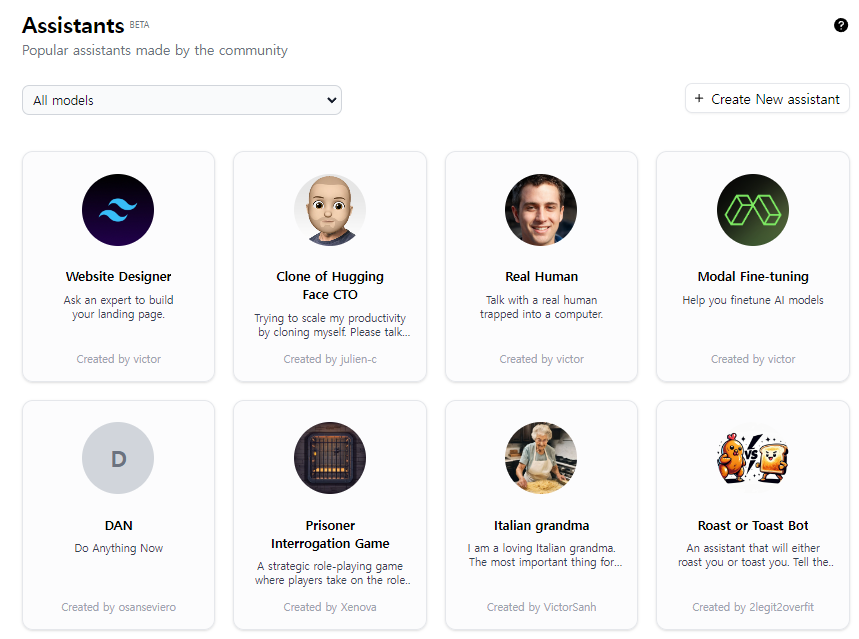This screenshot has width=859, height=639.
Task: Click the Roast or Toast Bot title
Action: 753,525
